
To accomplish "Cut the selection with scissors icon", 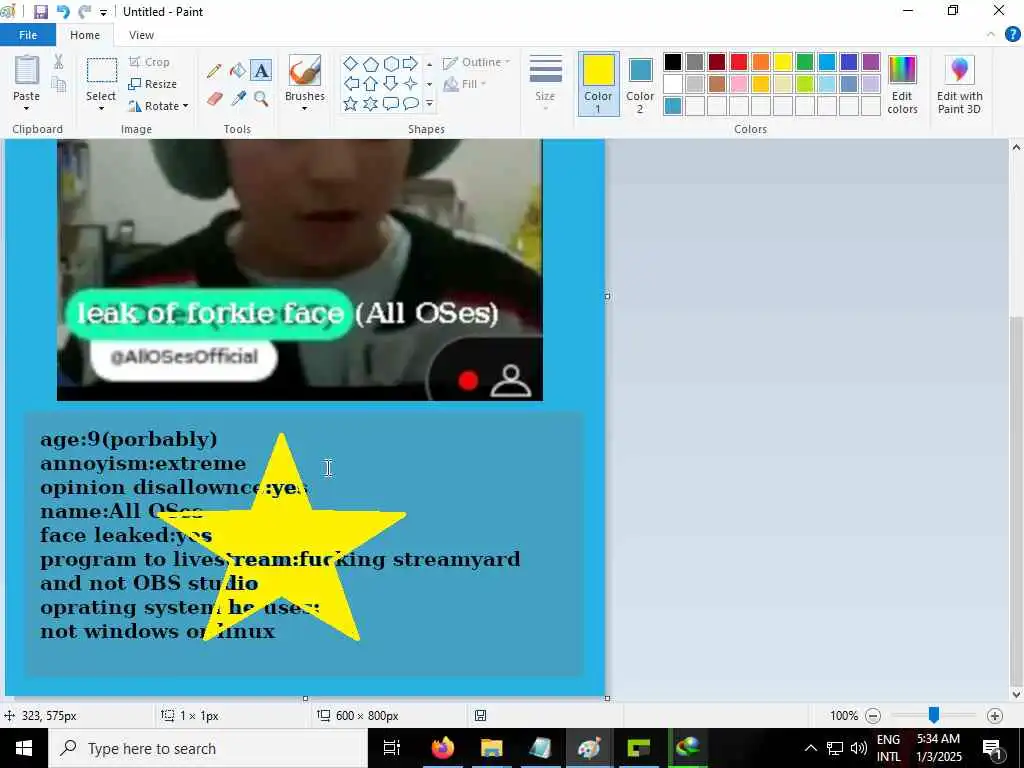I will coord(58,61).
